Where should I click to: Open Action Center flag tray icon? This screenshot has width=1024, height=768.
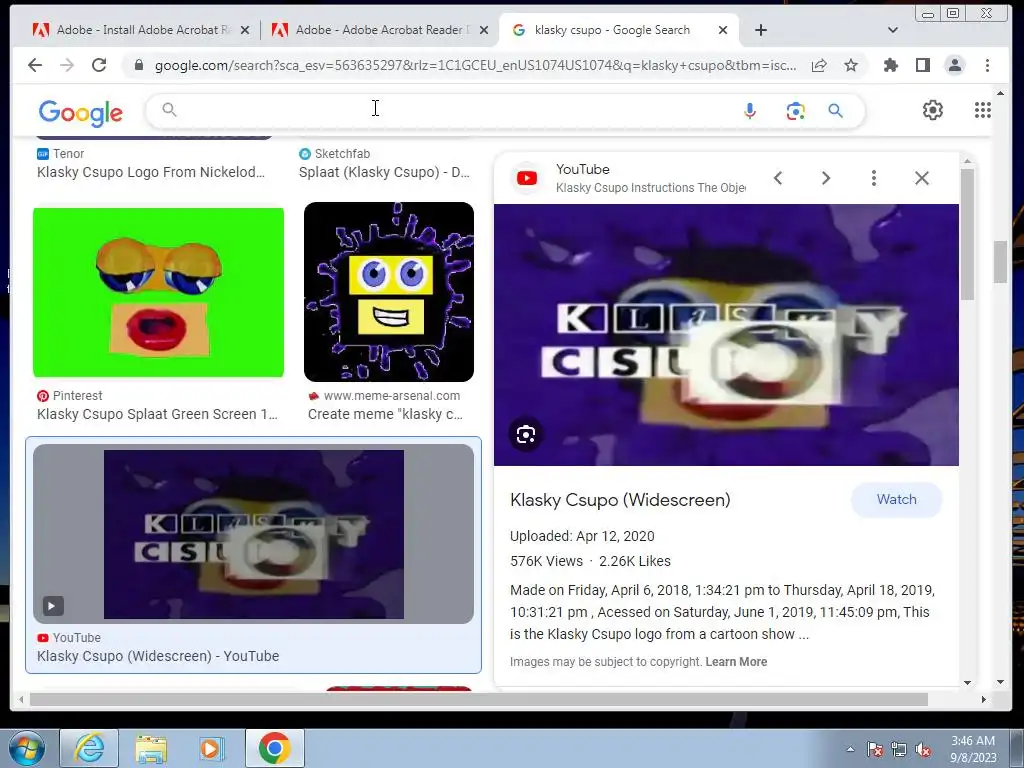875,749
